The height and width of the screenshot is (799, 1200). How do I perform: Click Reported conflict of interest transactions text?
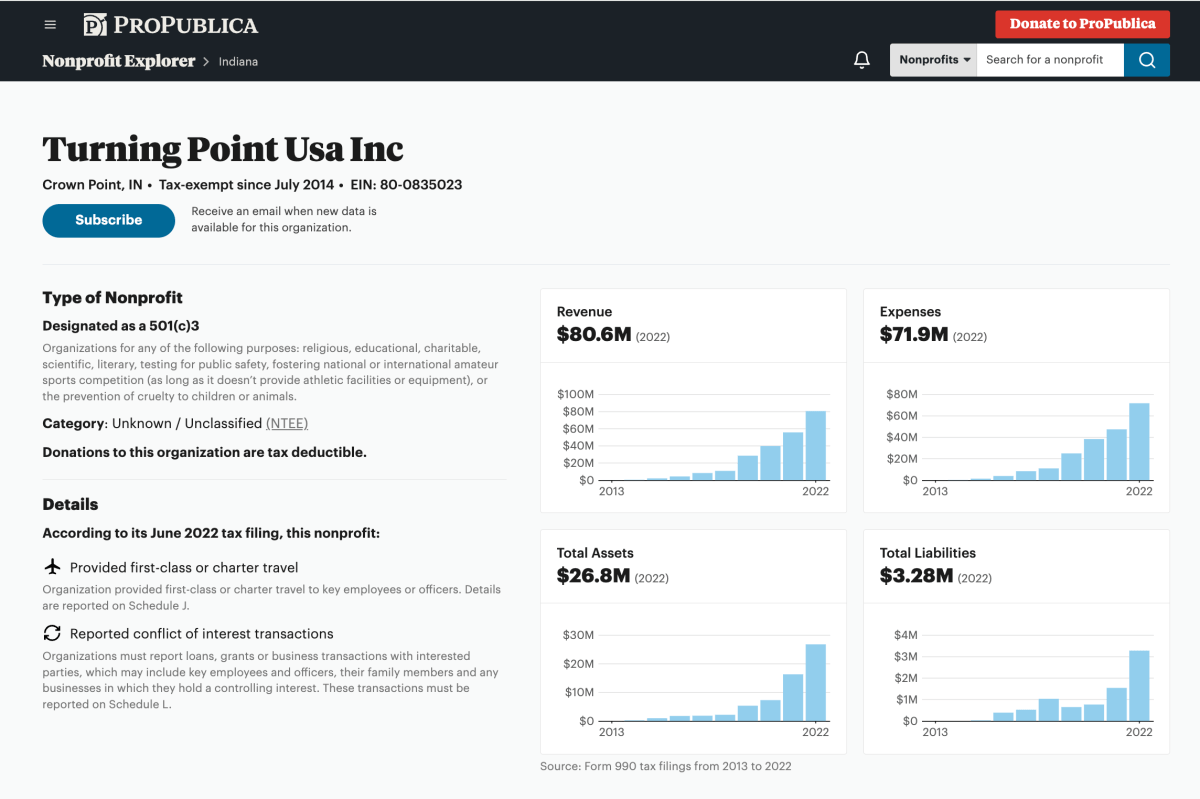click(x=202, y=633)
